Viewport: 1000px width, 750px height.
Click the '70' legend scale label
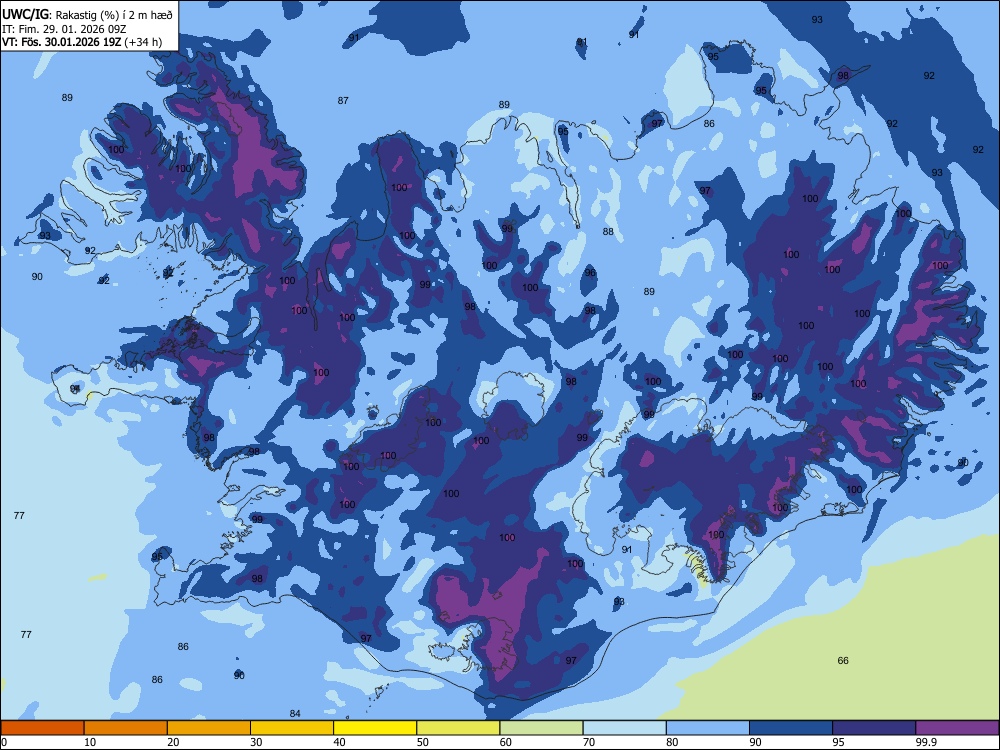(589, 742)
